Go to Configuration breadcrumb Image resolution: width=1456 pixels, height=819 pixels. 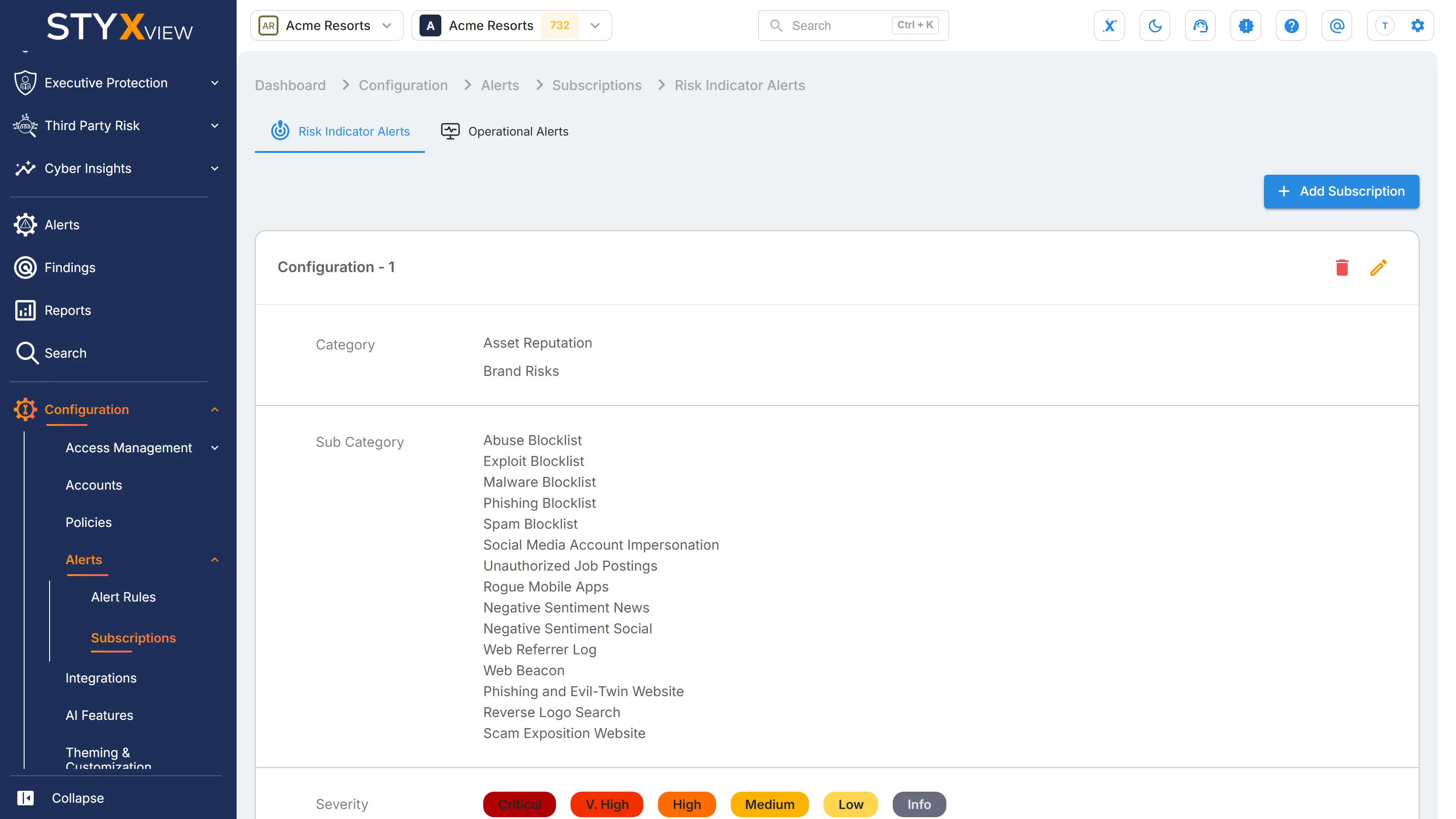click(x=403, y=85)
